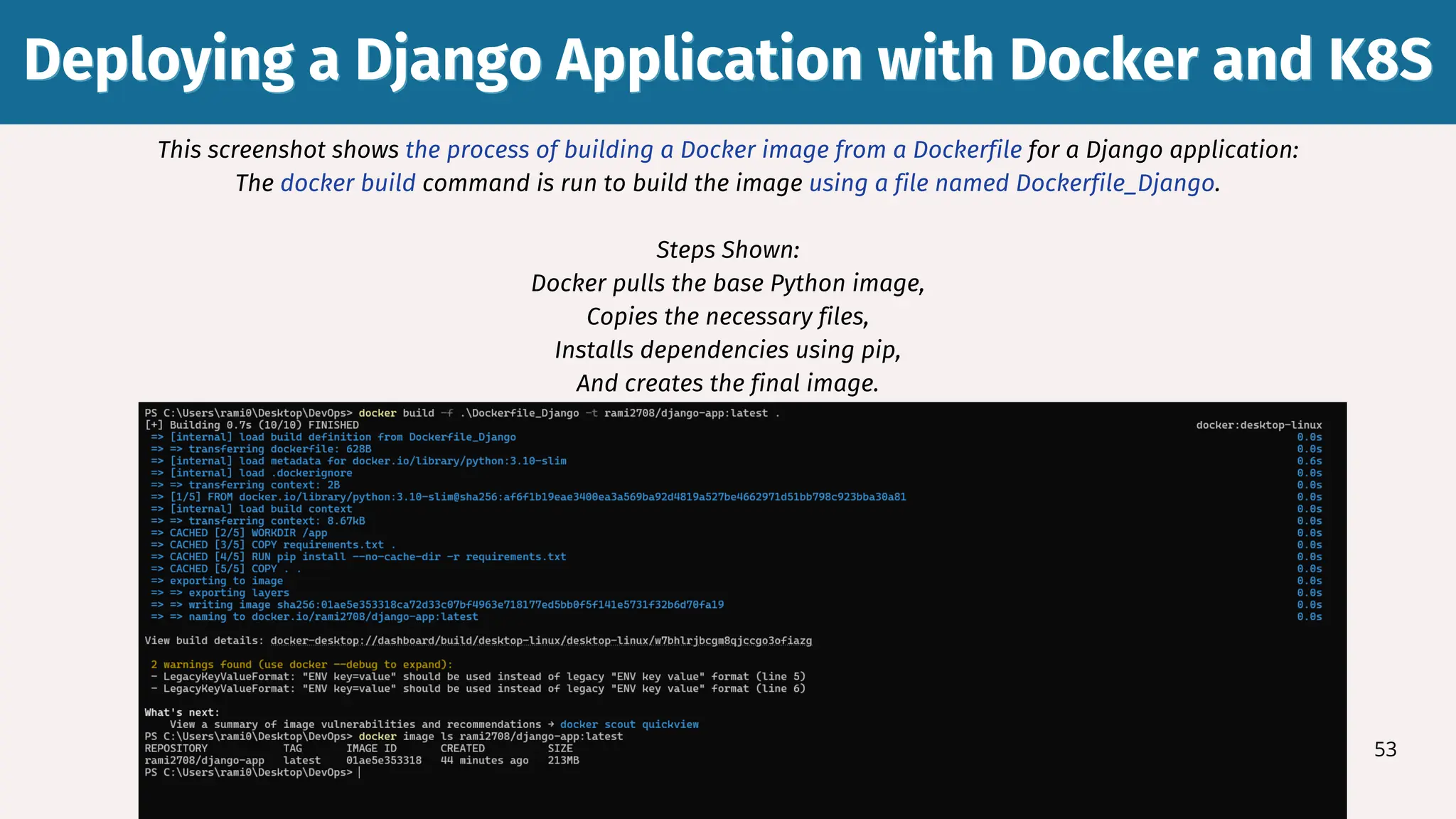1456x819 pixels.
Task: Click the 'docker:desktop-linux' label in terminal
Action: pyautogui.click(x=1258, y=425)
